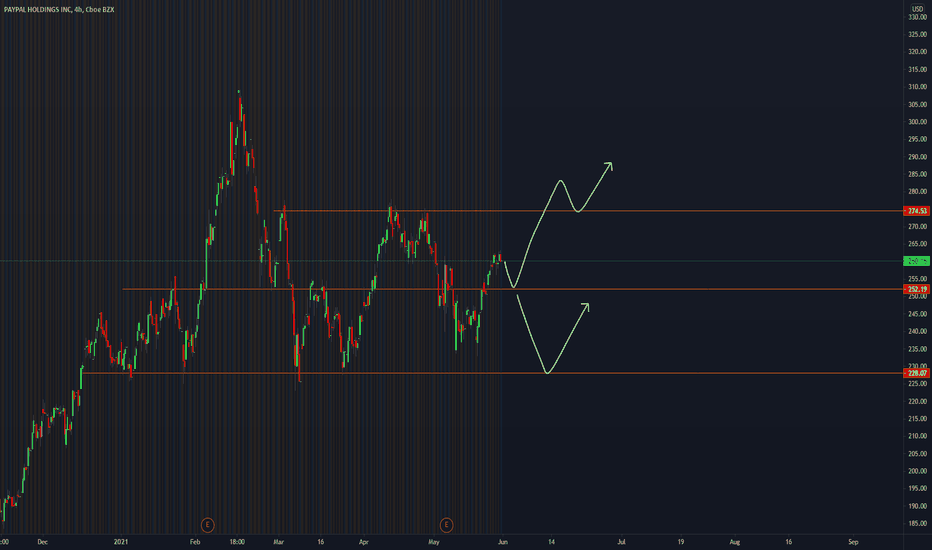Click the green current price label
The height and width of the screenshot is (550, 932).
916,261
